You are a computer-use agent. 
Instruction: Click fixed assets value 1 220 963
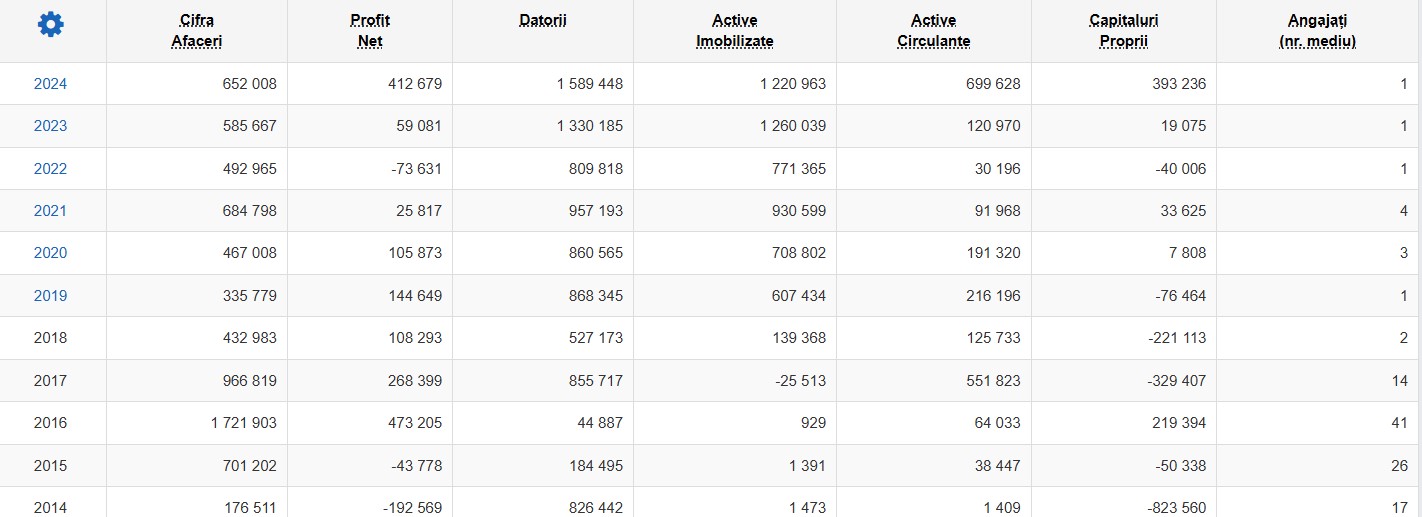pos(793,84)
